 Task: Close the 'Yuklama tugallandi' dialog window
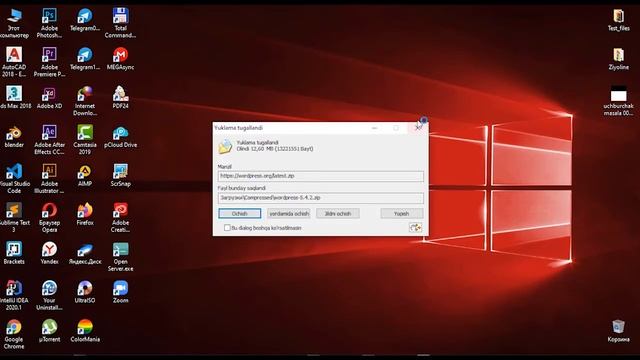pyautogui.click(x=417, y=128)
